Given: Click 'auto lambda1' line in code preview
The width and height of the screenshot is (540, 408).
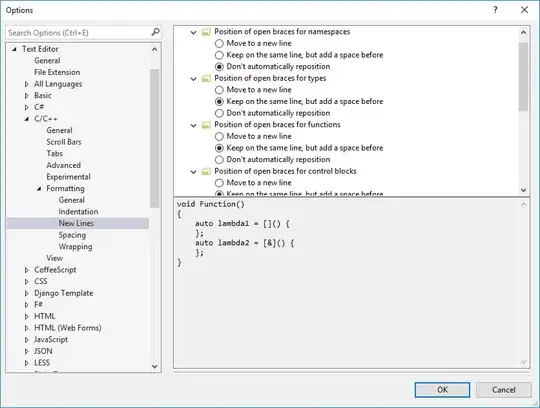Looking at the screenshot, I should click(x=242, y=223).
